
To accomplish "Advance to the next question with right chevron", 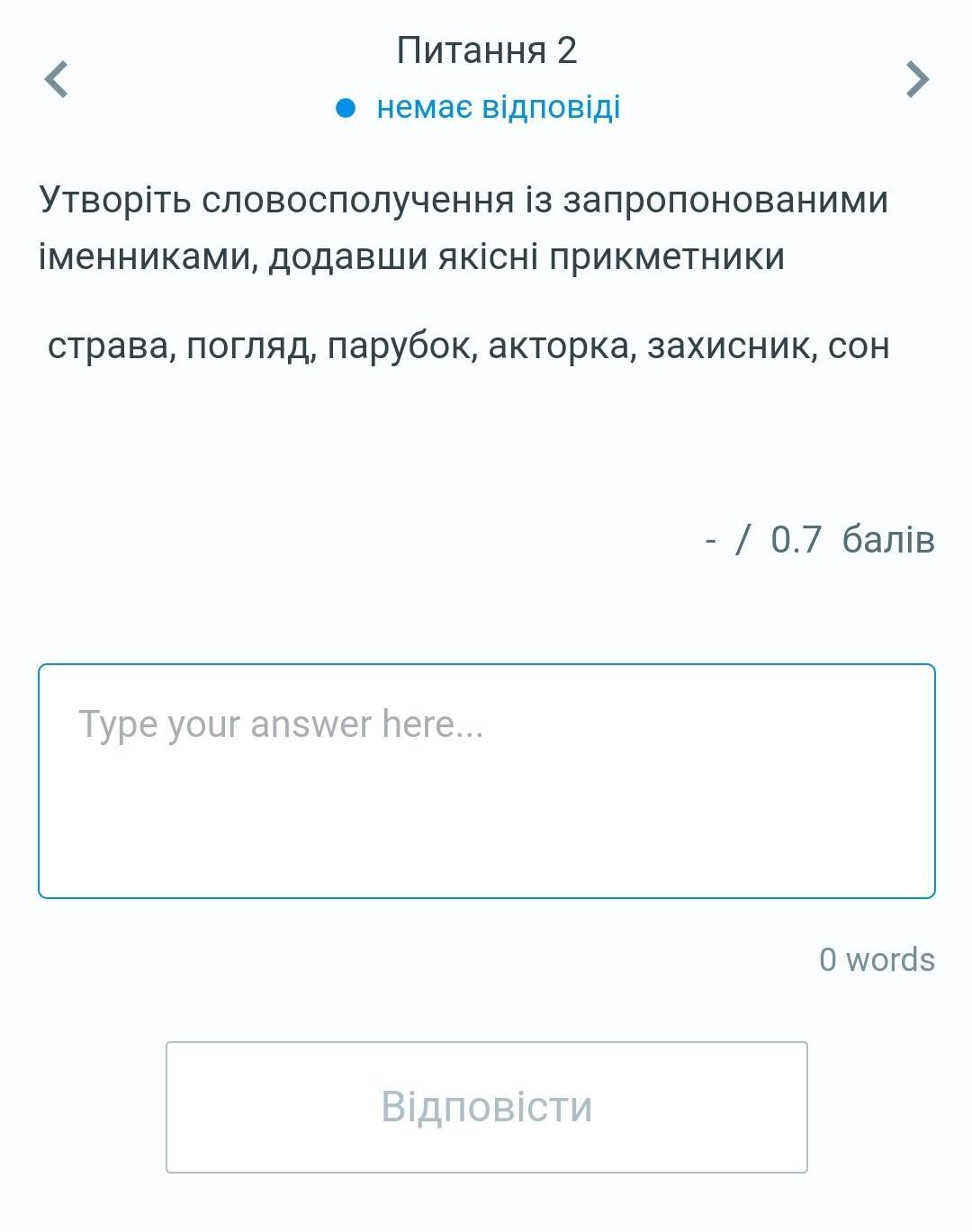I will [916, 79].
